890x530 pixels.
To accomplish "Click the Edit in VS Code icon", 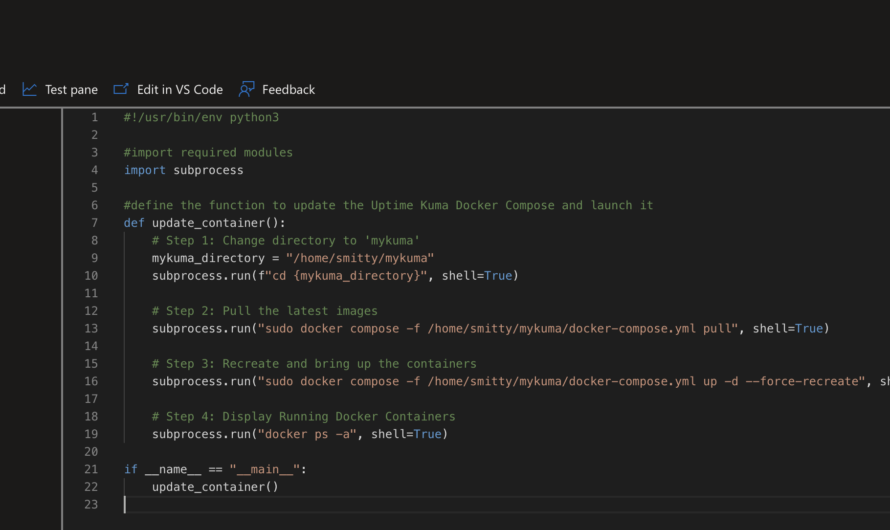I will pos(121,89).
